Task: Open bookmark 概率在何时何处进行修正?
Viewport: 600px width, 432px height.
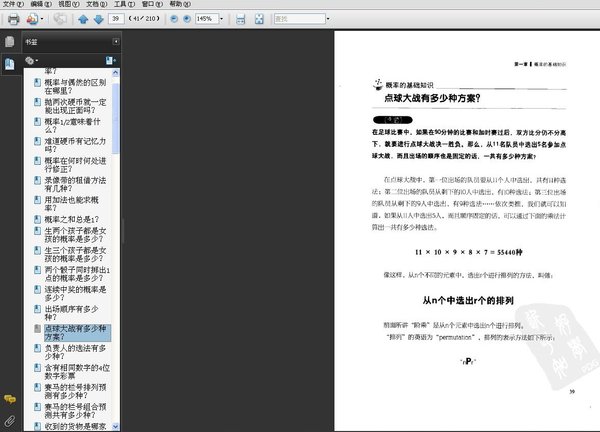Action: click(x=75, y=165)
